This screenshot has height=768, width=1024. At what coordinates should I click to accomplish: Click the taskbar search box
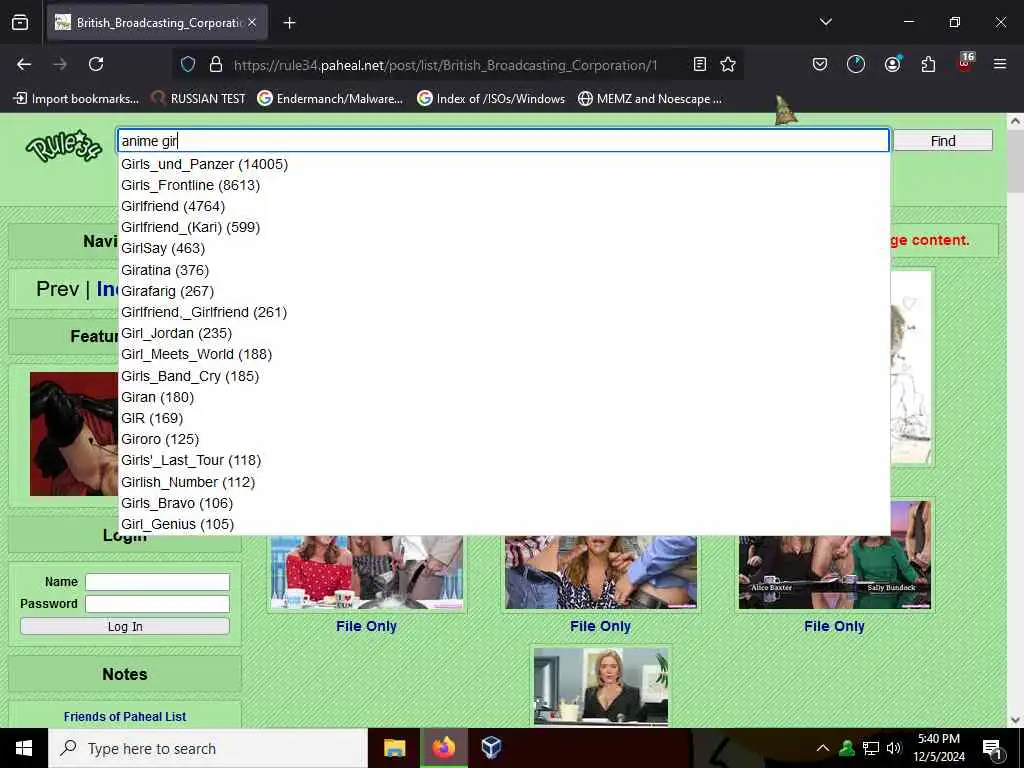click(208, 748)
